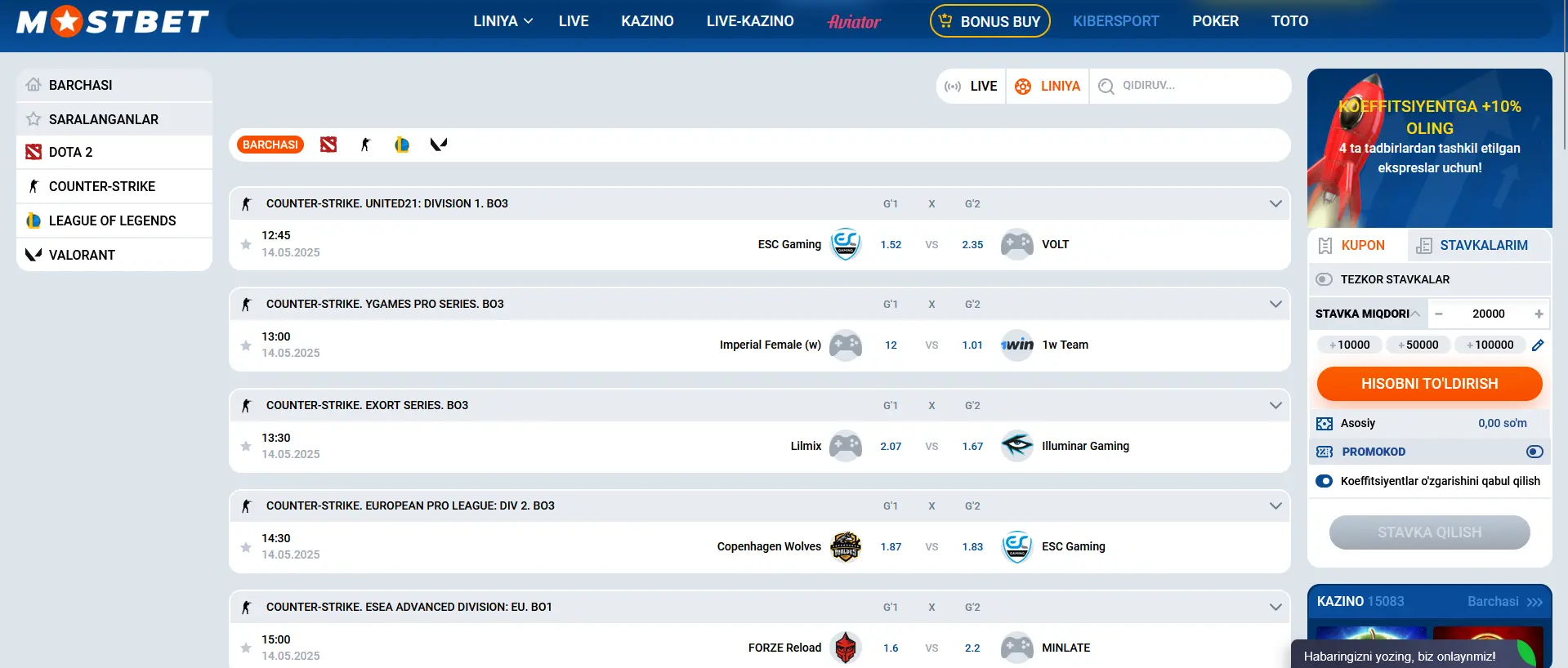This screenshot has height=668, width=1568.
Task: Click the Kazino Barchasi arrows icon
Action: click(x=1534, y=602)
